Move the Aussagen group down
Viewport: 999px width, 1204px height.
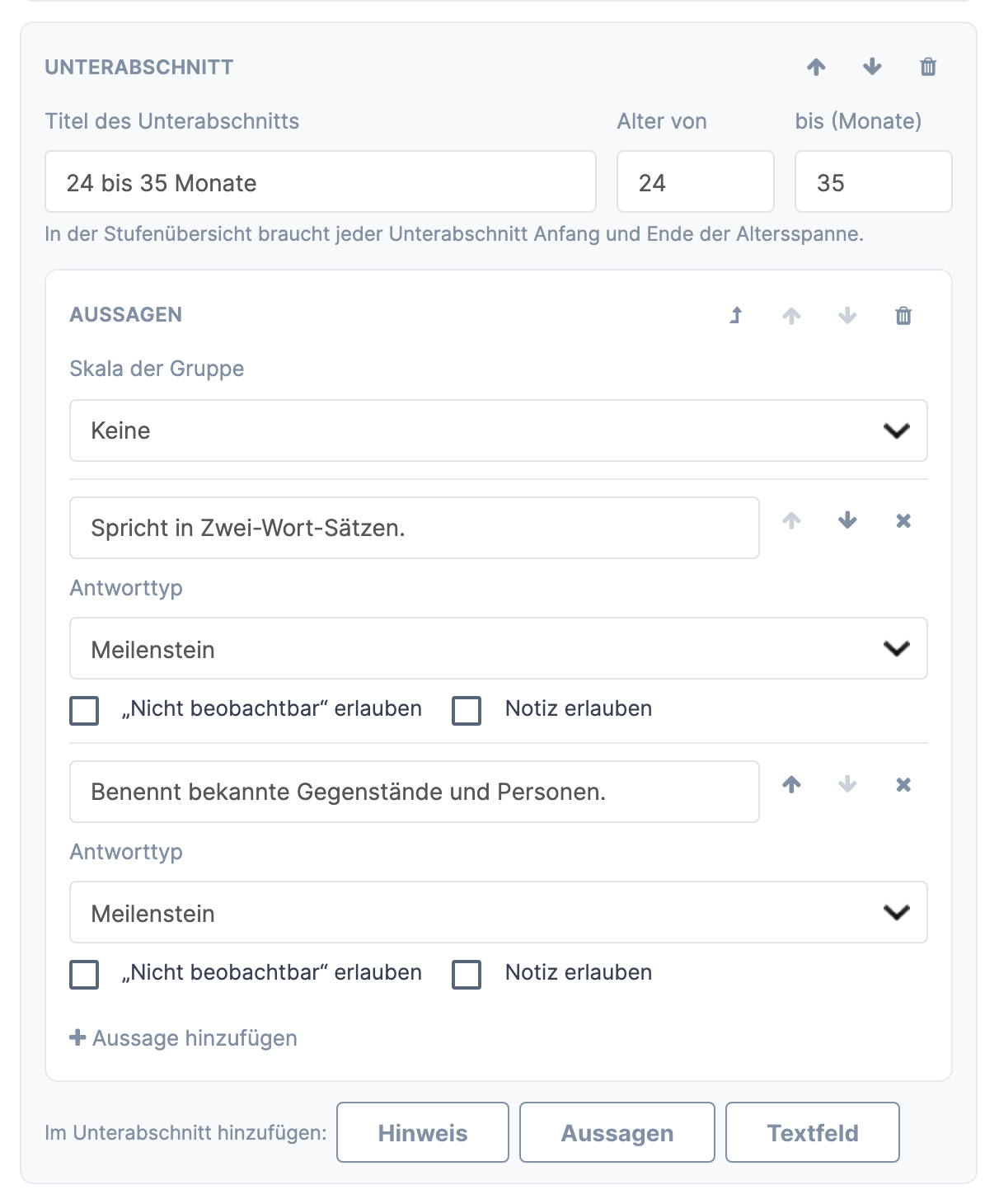pos(847,315)
